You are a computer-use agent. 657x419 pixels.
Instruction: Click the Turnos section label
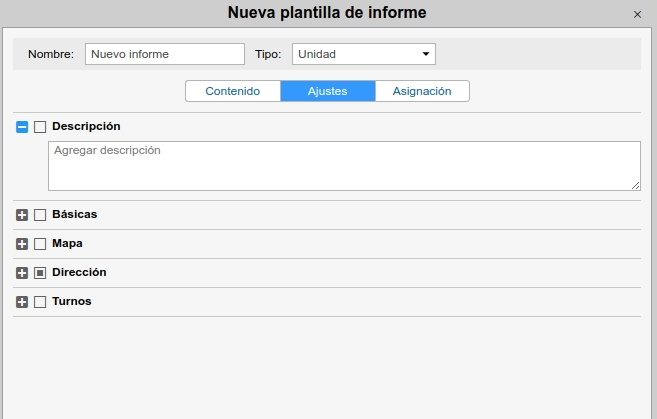click(x=71, y=302)
